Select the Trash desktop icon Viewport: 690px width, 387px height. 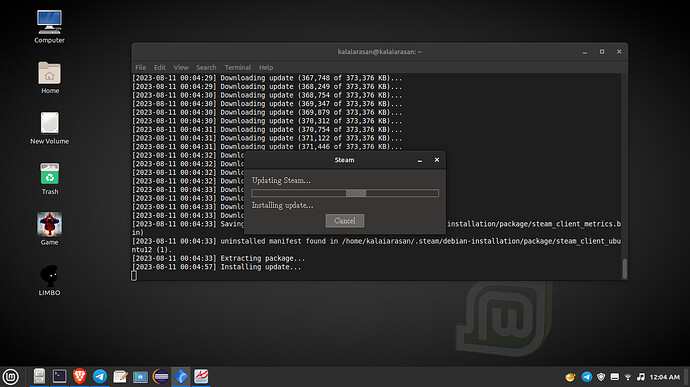[x=49, y=179]
